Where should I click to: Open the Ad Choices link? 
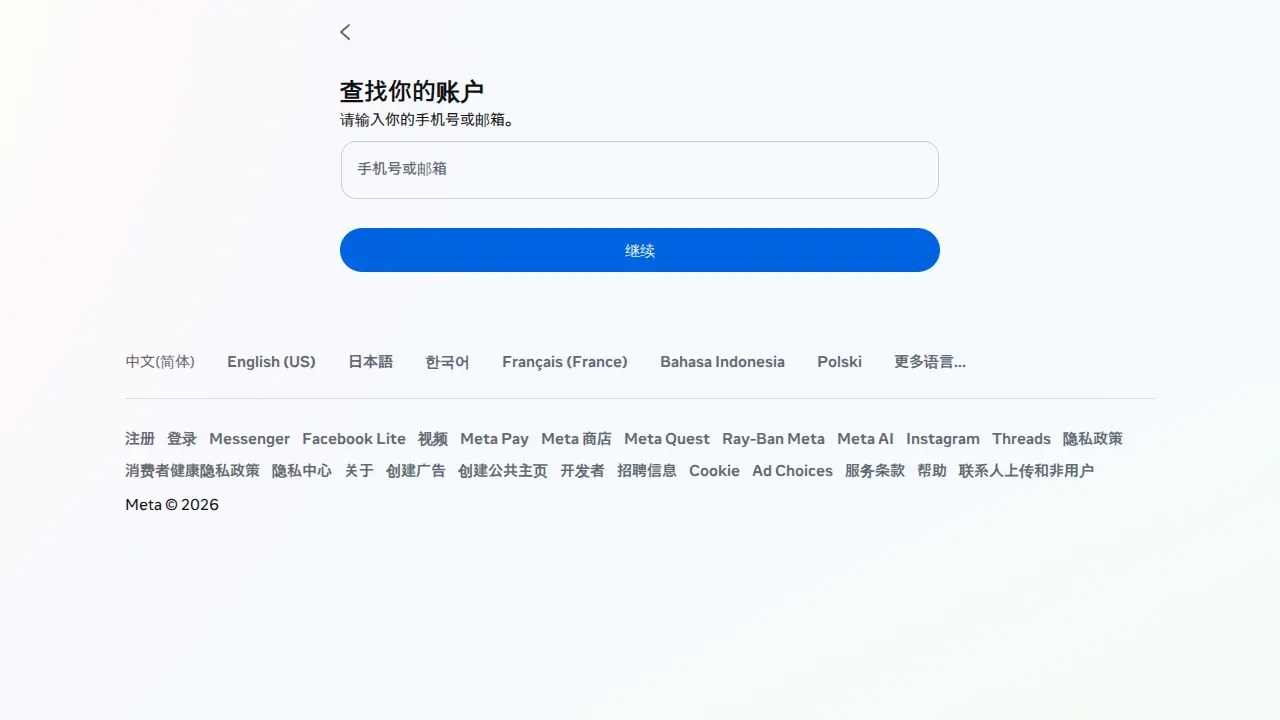coord(792,471)
